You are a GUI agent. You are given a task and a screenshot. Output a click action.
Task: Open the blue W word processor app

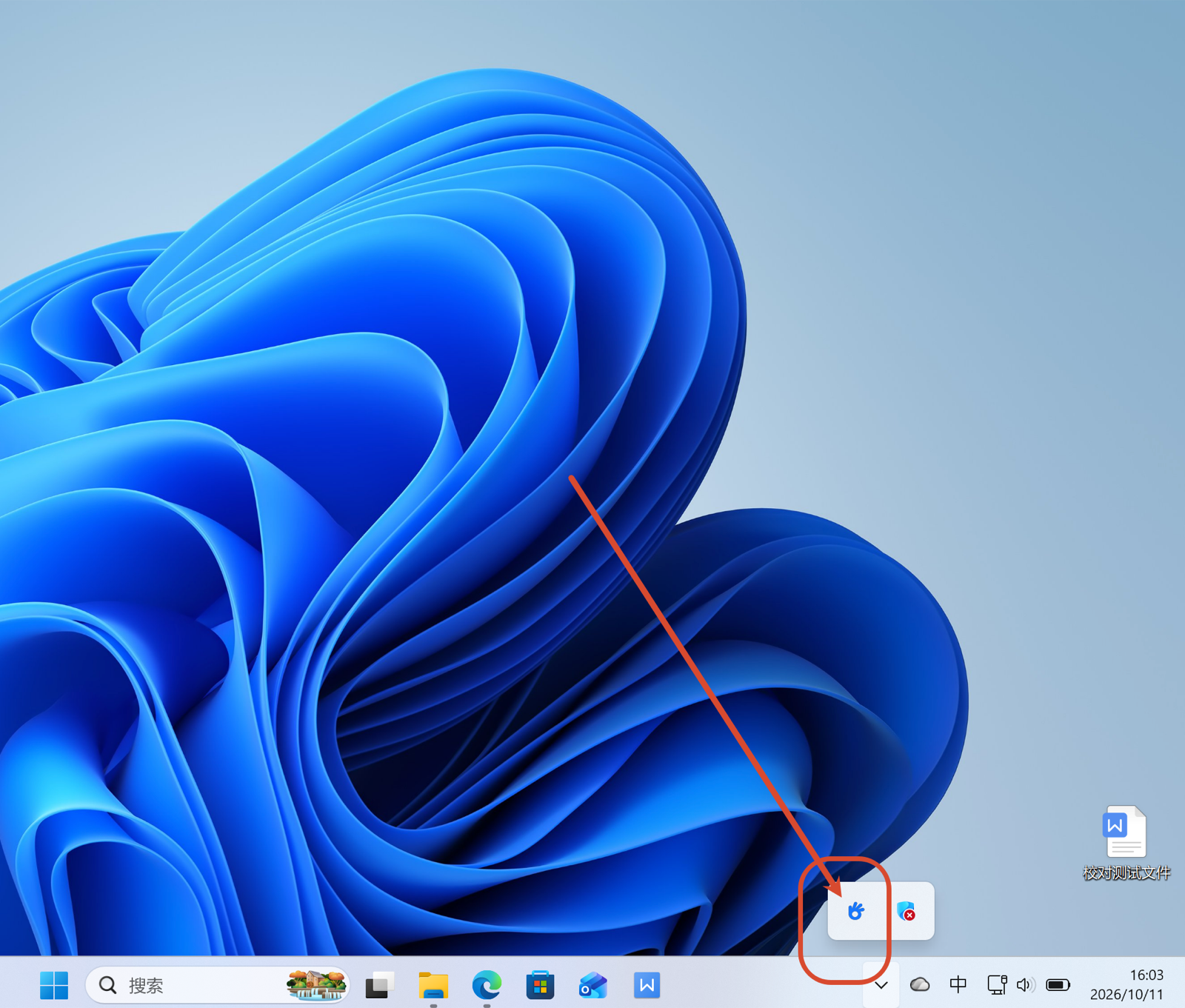pos(647,985)
